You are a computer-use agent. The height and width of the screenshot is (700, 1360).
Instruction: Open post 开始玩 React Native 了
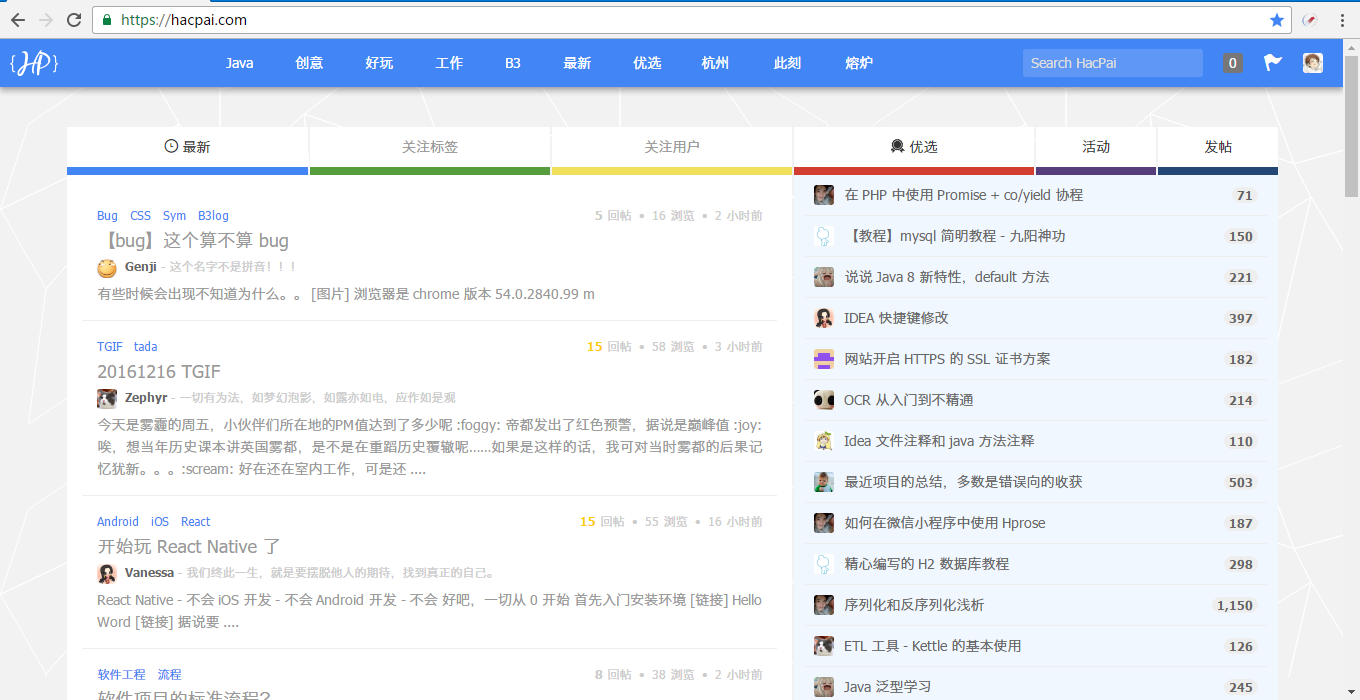coord(189,547)
